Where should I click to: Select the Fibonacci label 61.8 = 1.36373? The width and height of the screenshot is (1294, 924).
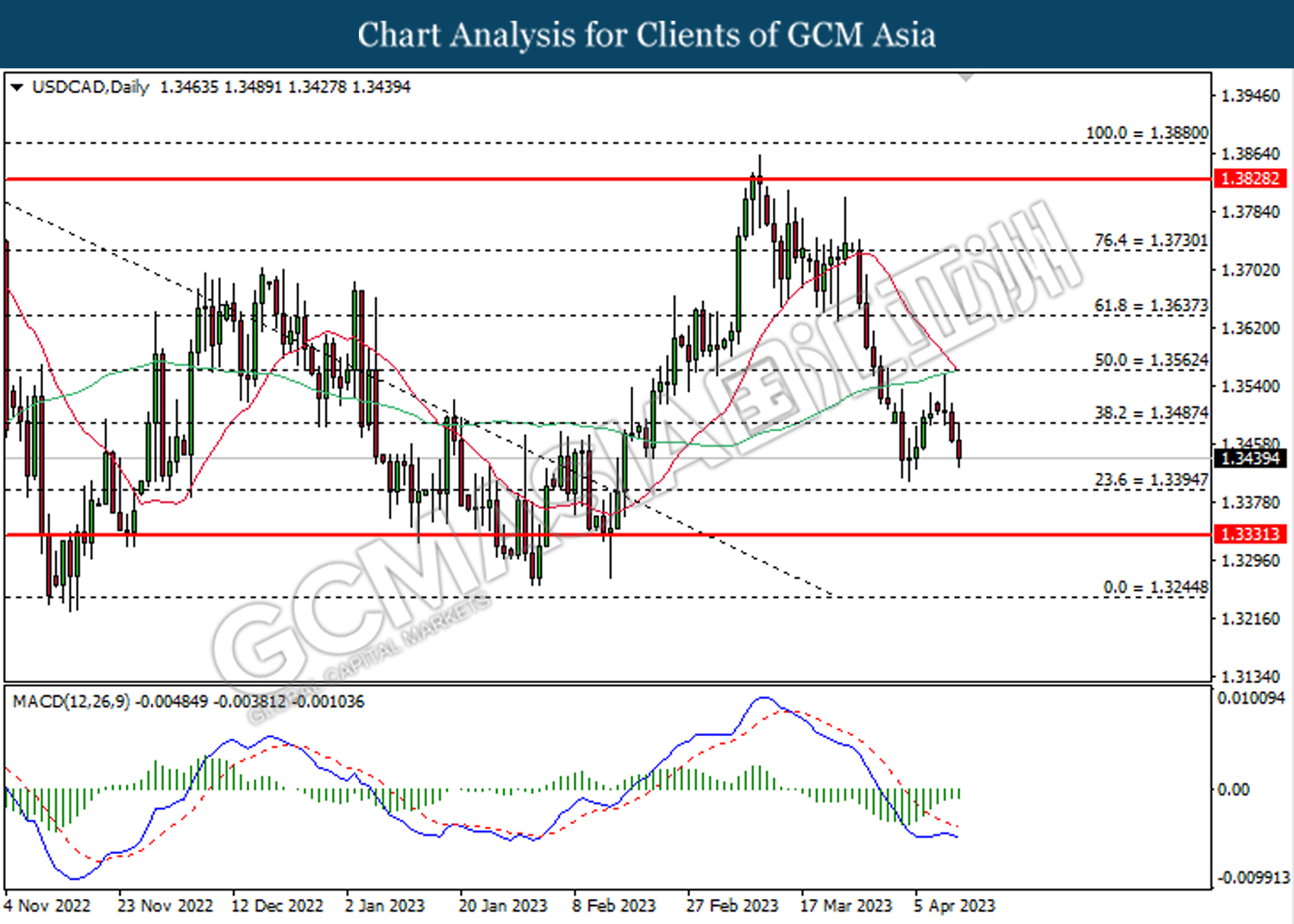(1151, 305)
